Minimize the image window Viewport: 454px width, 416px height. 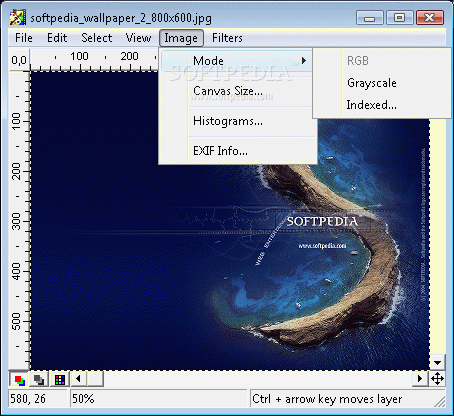(370, 18)
